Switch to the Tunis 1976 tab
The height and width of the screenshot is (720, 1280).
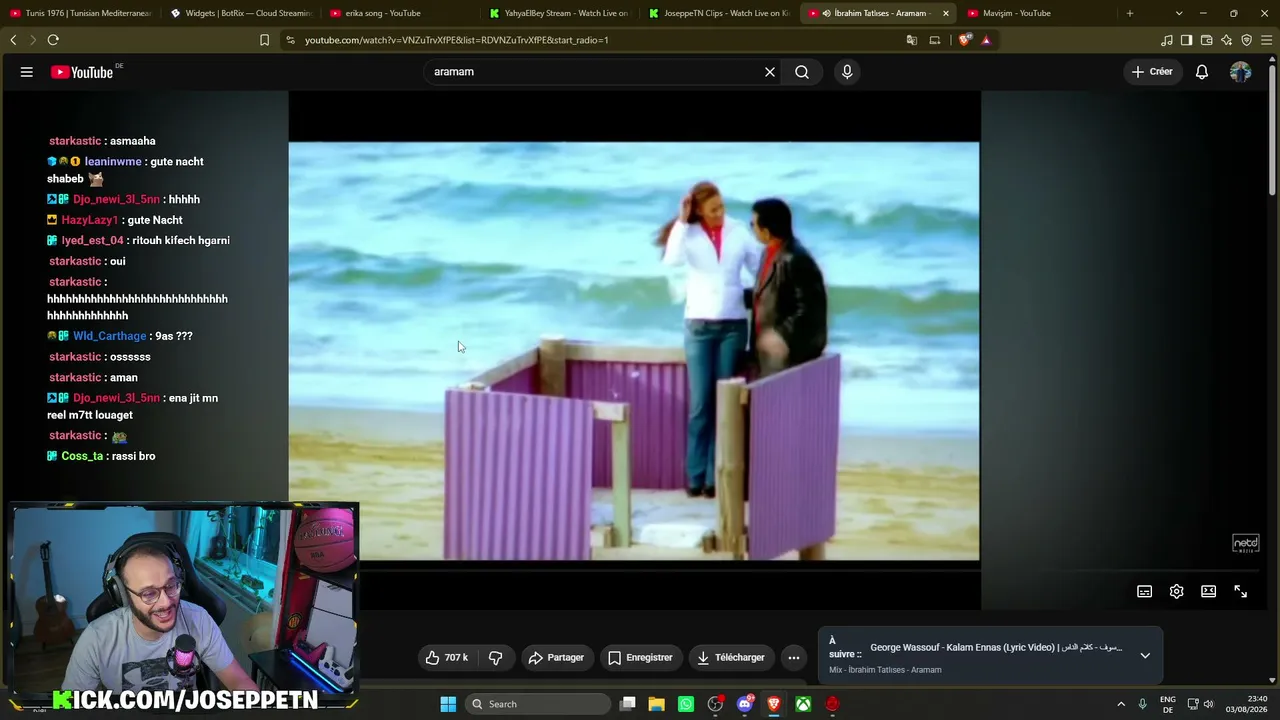(x=80, y=13)
